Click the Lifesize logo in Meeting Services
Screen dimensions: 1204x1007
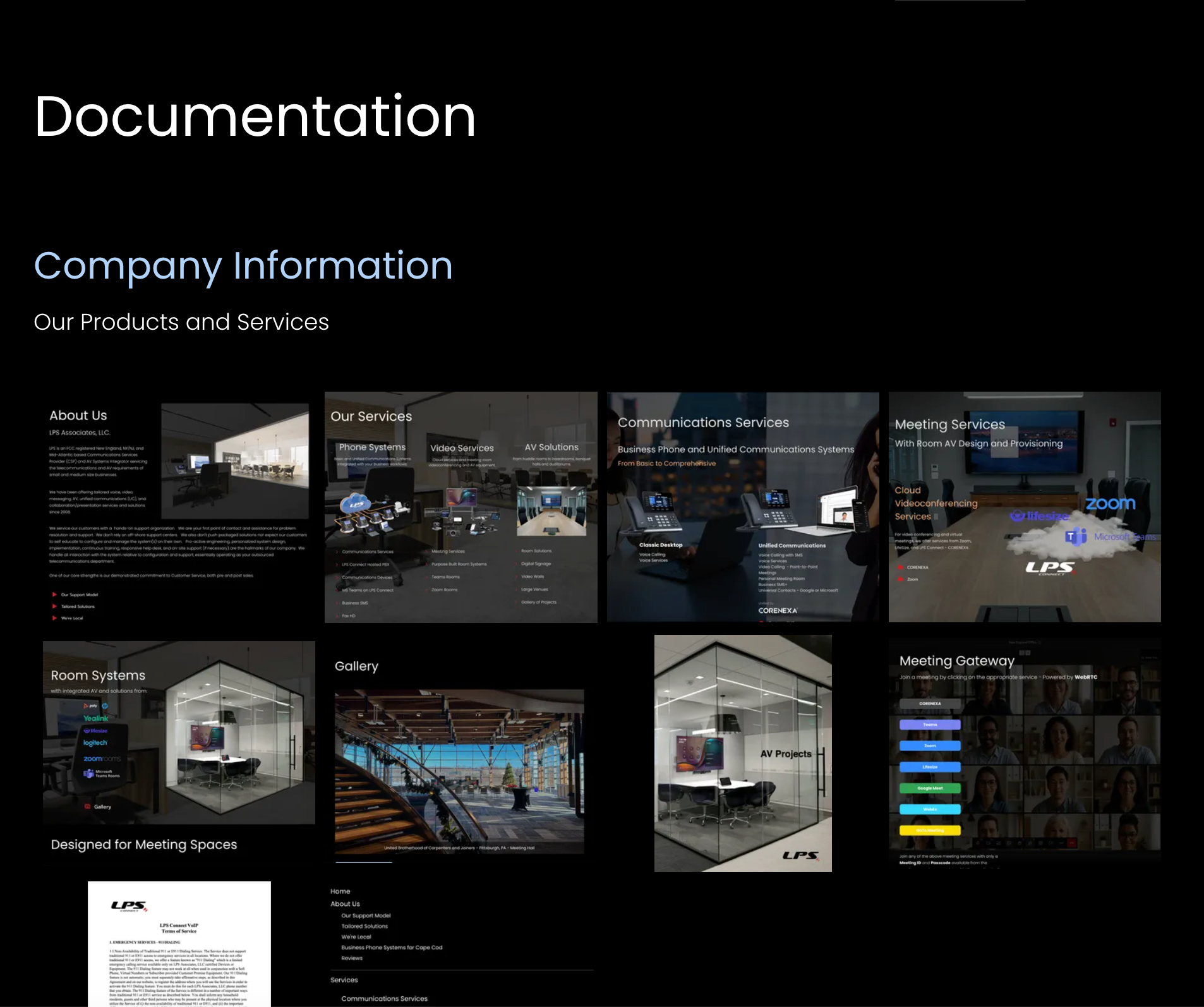coord(1039,516)
